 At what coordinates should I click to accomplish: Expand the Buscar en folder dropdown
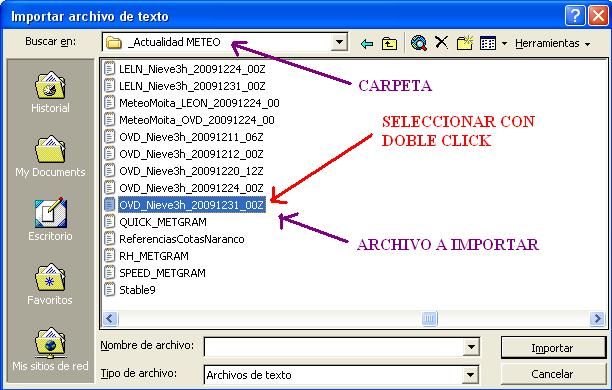(339, 42)
